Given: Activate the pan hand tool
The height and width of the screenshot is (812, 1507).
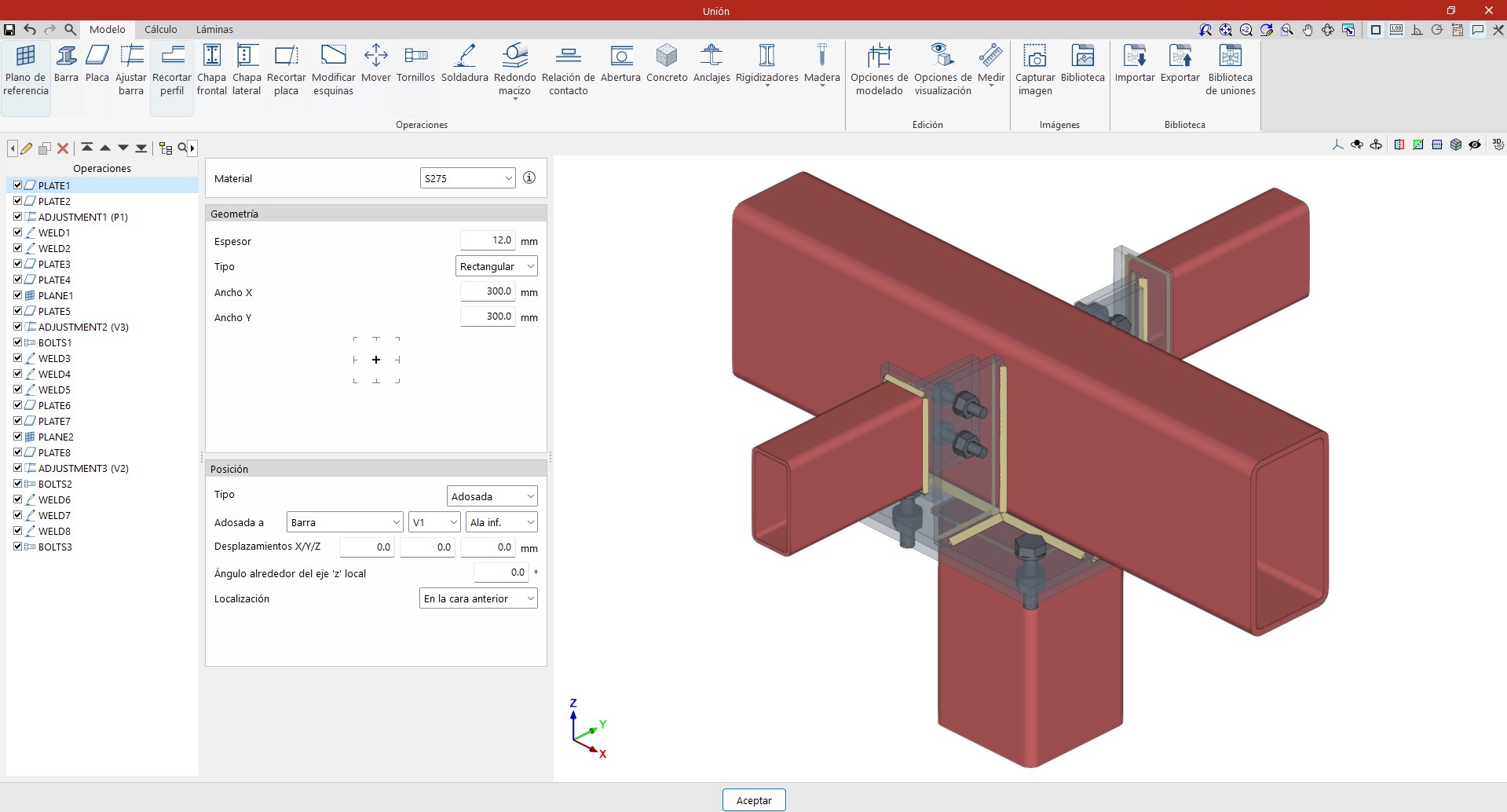Looking at the screenshot, I should 1308,30.
